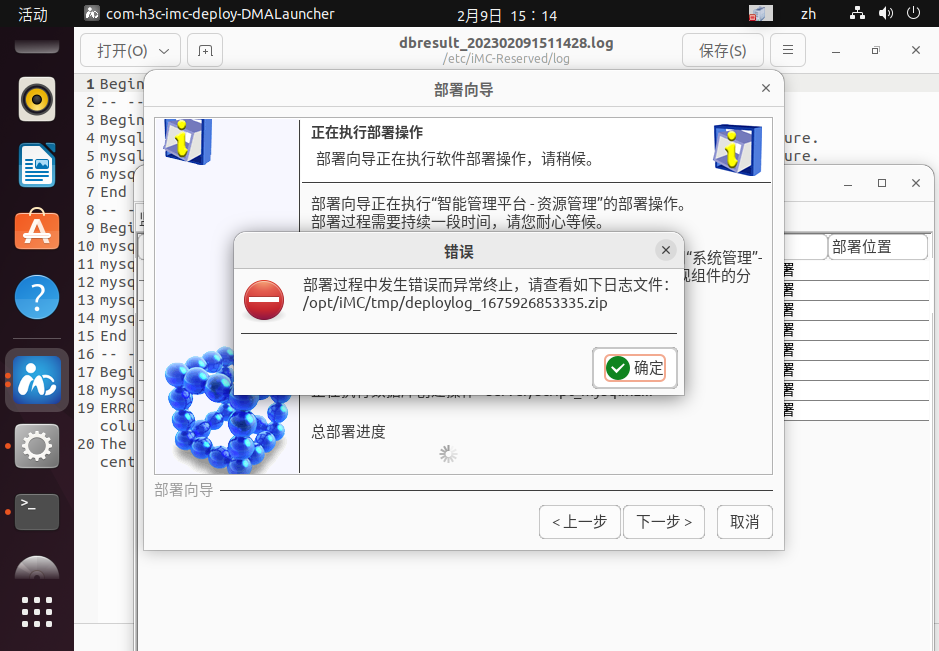This screenshot has width=939, height=651.
Task: Show applications grid in the dock
Action: (x=37, y=612)
